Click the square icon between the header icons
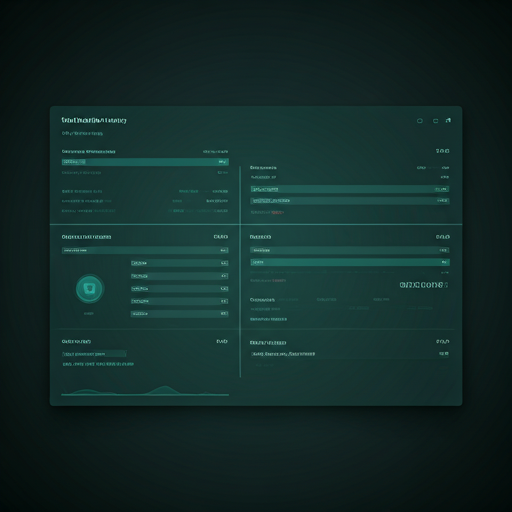Viewport: 512px width, 512px height. (x=435, y=121)
